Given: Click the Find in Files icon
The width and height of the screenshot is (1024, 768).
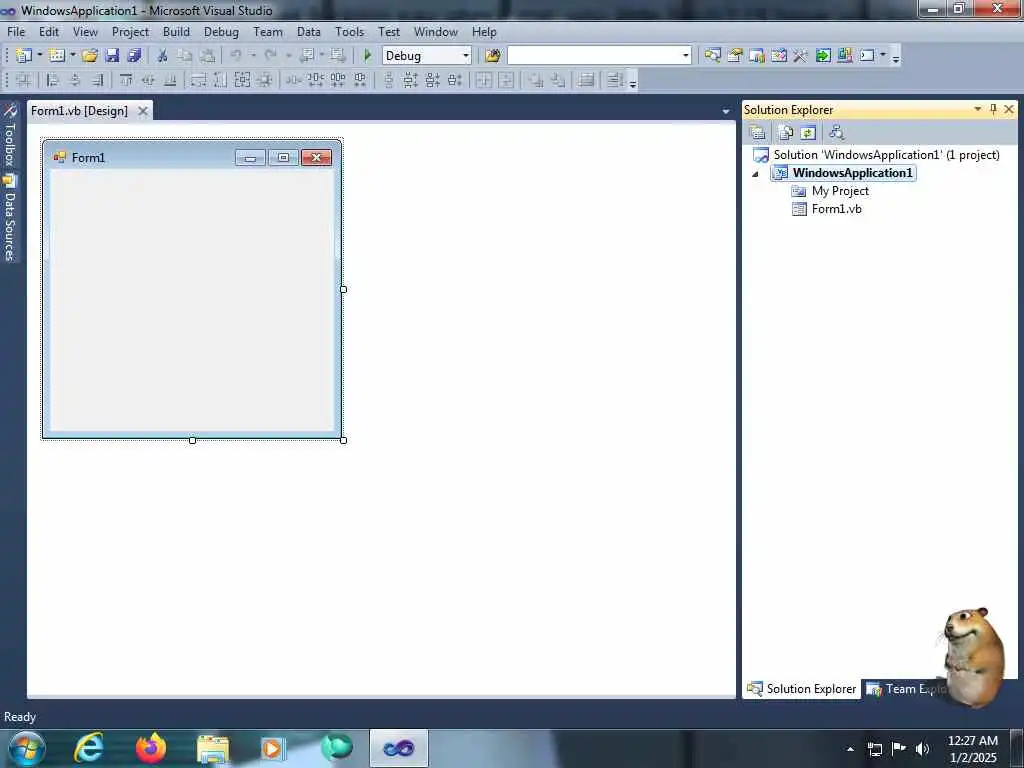Looking at the screenshot, I should [x=492, y=56].
